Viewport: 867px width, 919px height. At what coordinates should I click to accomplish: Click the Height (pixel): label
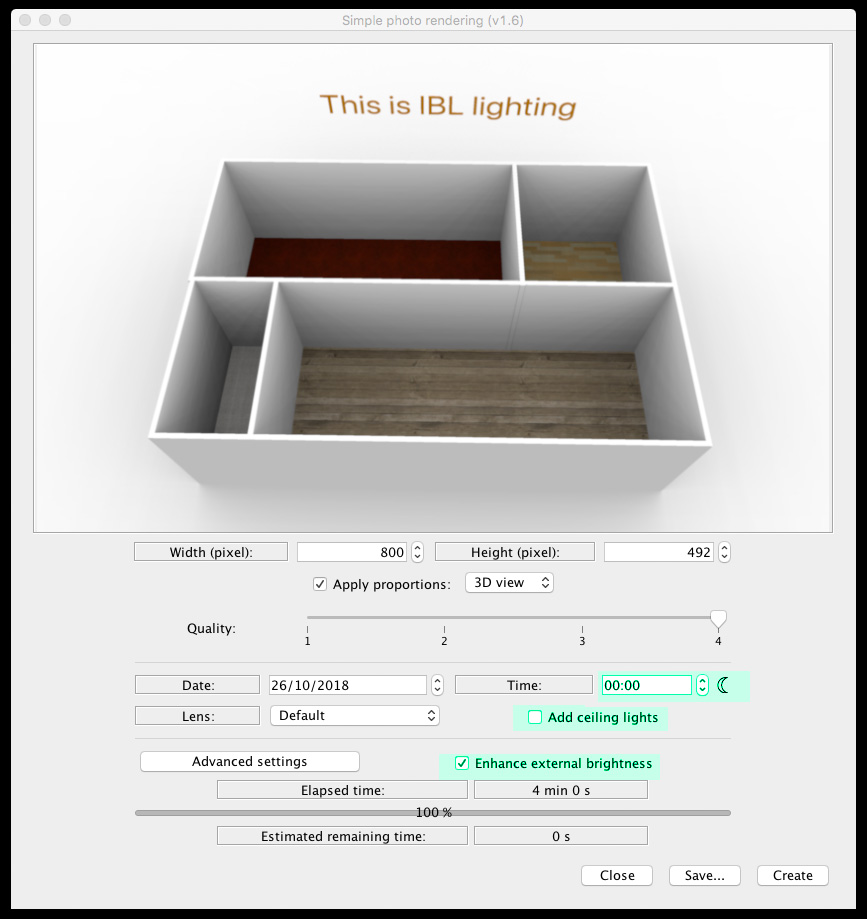(x=515, y=552)
